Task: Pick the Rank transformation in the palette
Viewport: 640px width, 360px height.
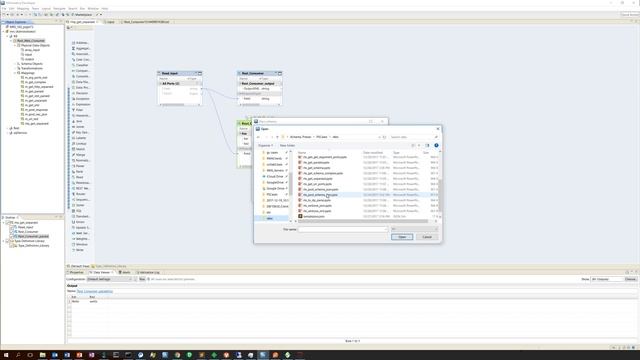Action: click(x=78, y=171)
